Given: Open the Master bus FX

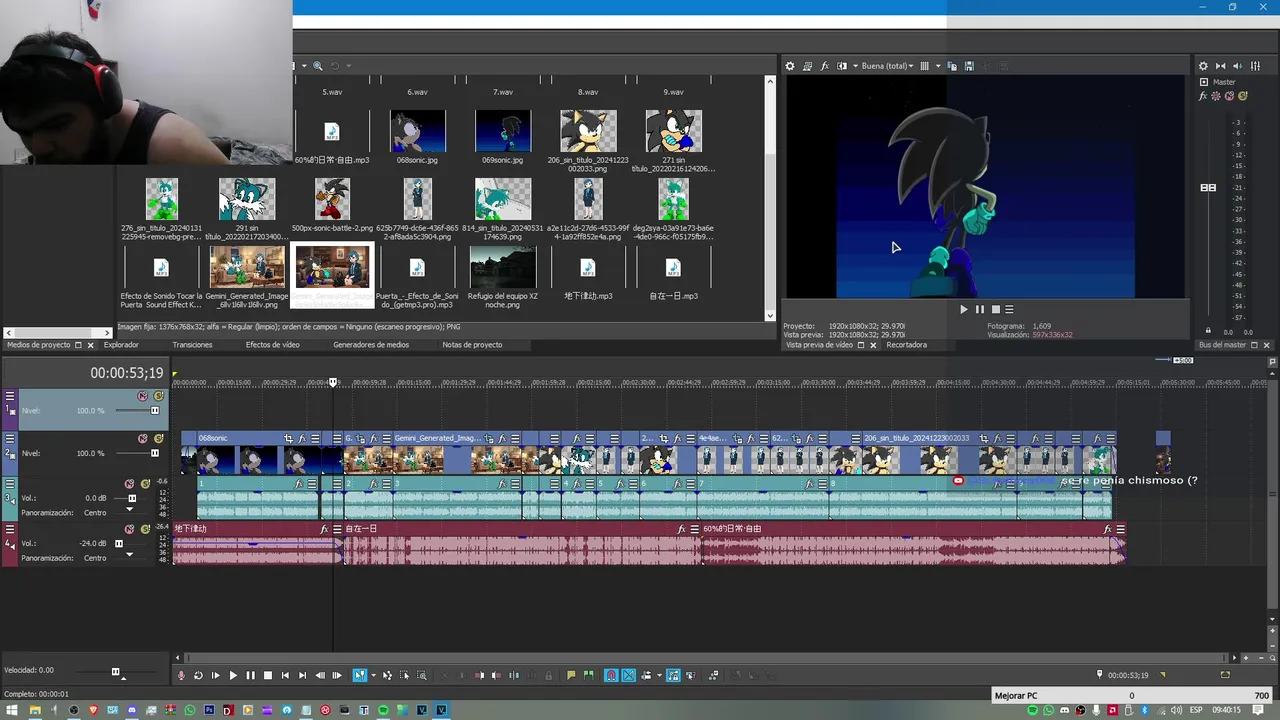Looking at the screenshot, I should click(1203, 96).
